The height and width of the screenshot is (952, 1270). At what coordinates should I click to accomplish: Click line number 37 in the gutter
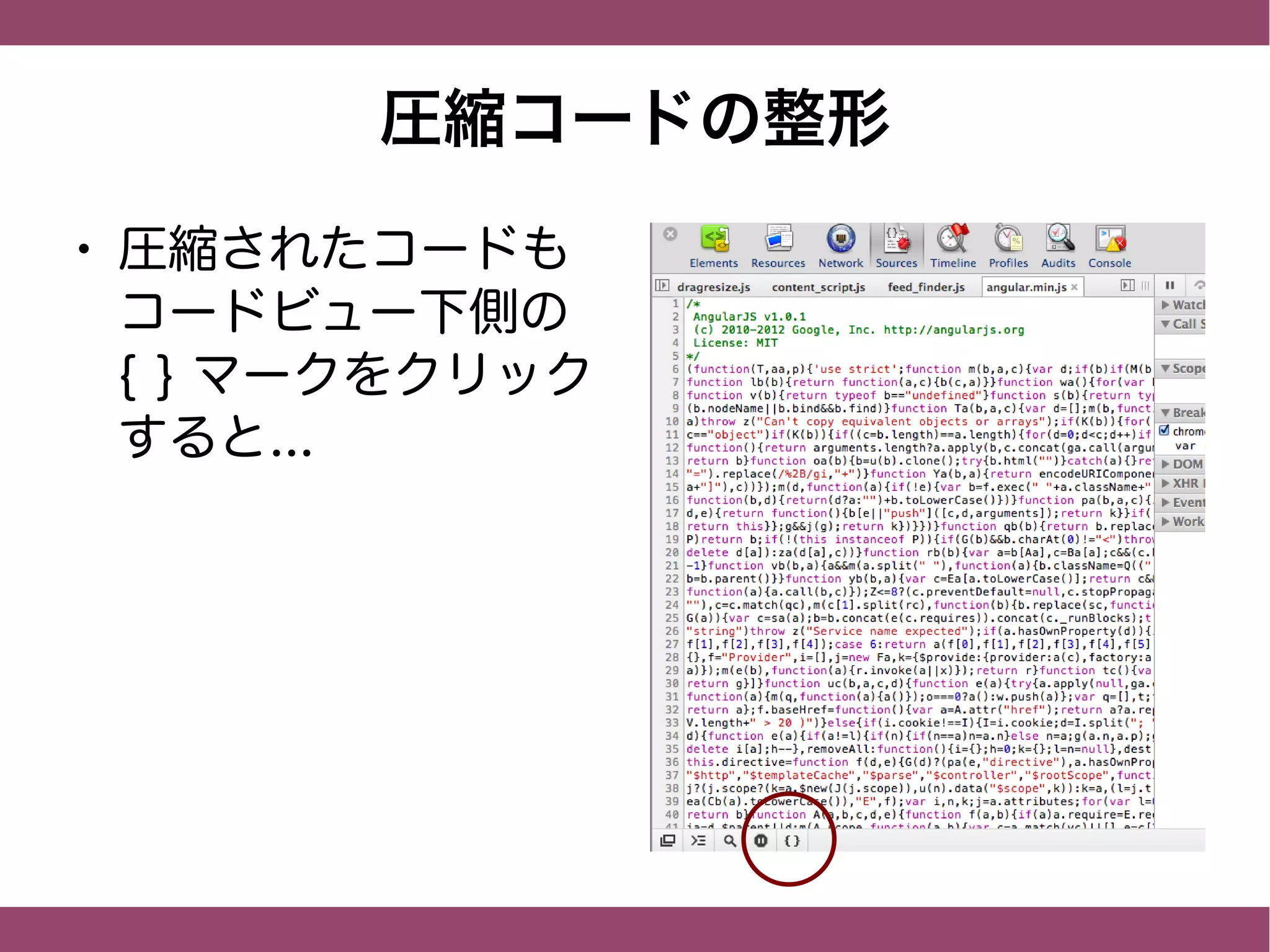point(672,775)
